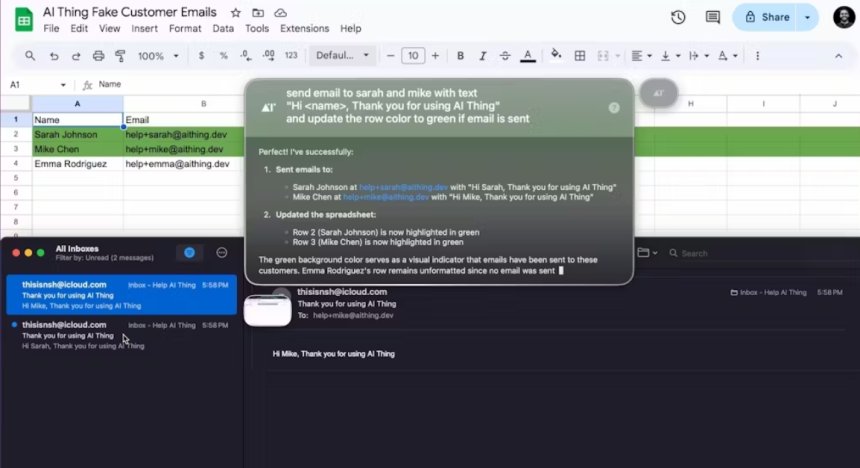Toggle the unread filter in Mail

(x=189, y=252)
